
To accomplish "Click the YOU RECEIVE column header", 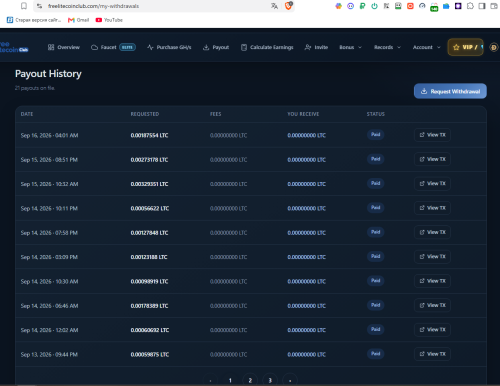I will 303,114.
